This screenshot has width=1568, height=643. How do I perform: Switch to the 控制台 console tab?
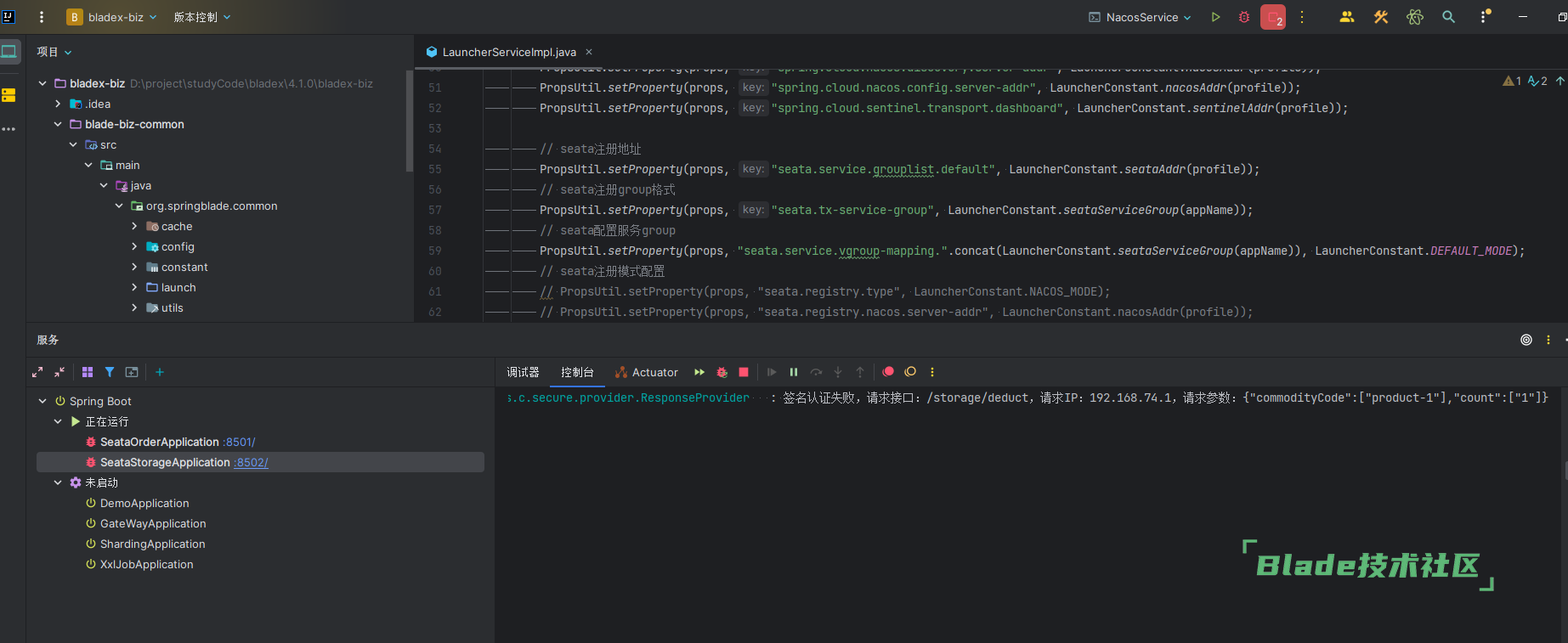click(x=577, y=372)
